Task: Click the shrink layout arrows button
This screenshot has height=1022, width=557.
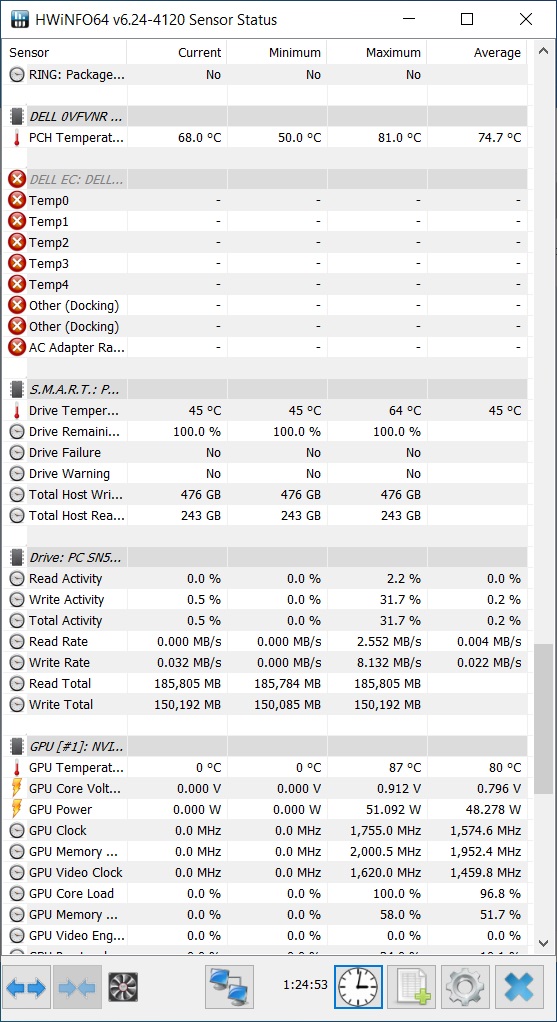Action: [78, 987]
